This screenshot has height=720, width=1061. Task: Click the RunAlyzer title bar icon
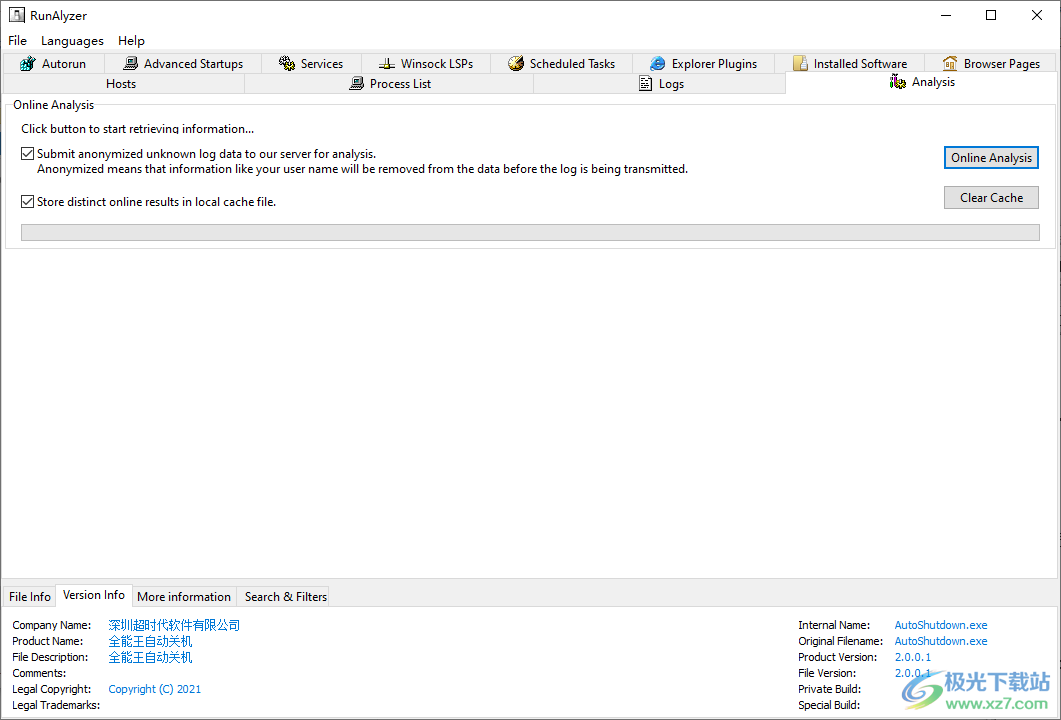[x=16, y=15]
